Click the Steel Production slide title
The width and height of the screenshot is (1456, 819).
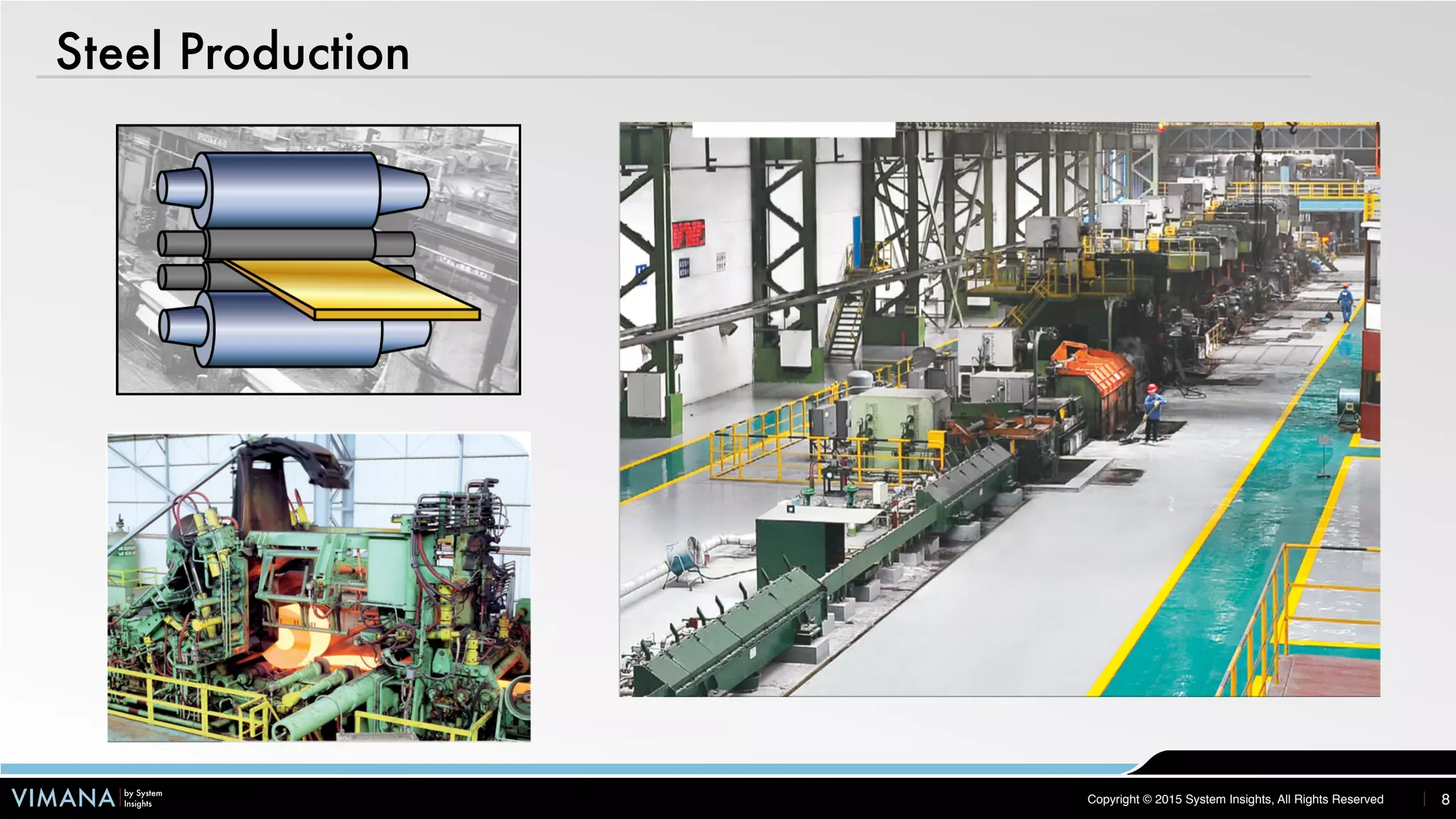(x=232, y=52)
